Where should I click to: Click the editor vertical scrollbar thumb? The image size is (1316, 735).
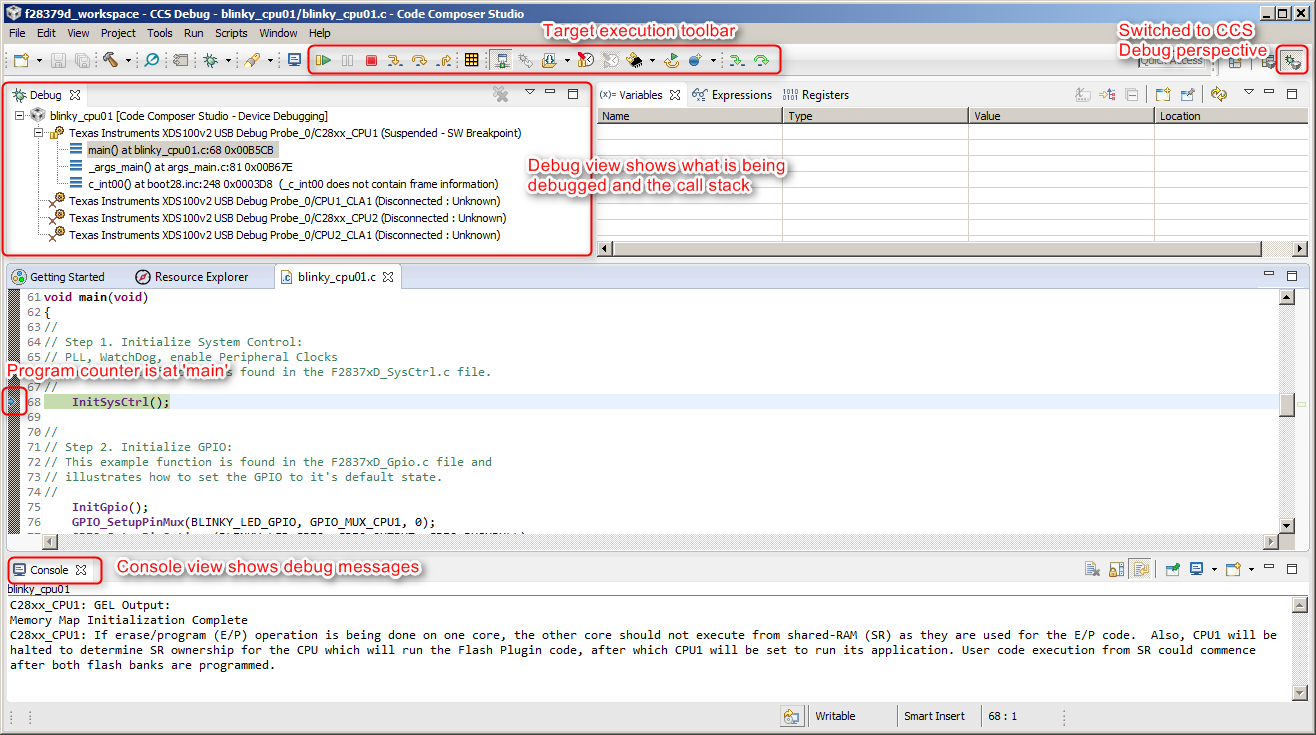pos(1288,404)
